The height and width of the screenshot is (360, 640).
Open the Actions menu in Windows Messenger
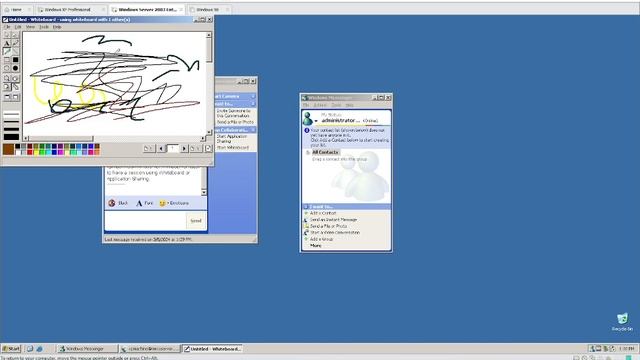[320, 105]
